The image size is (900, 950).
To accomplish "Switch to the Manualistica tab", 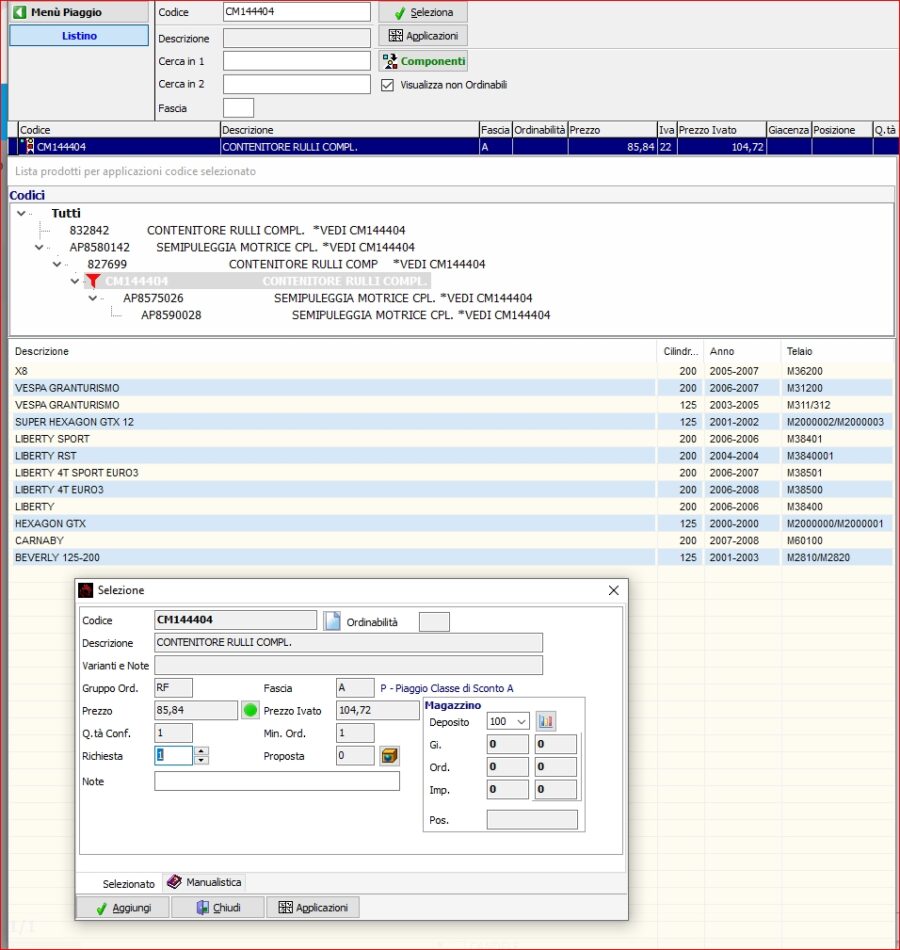I will tap(205, 882).
